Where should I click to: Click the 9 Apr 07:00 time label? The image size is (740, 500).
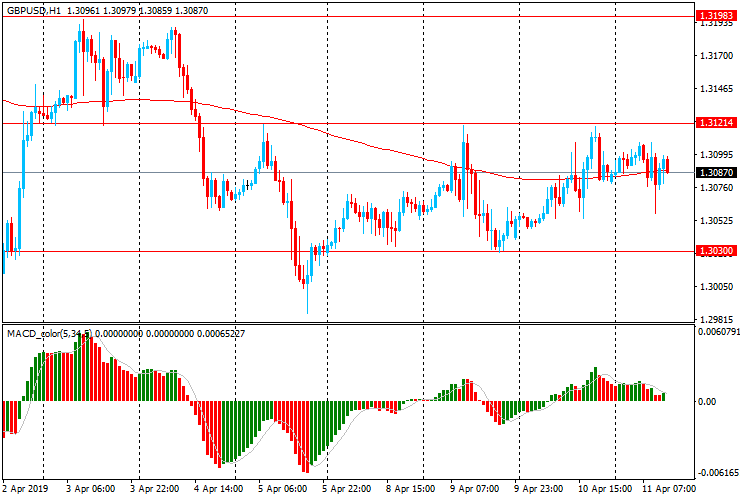[x=474, y=488]
